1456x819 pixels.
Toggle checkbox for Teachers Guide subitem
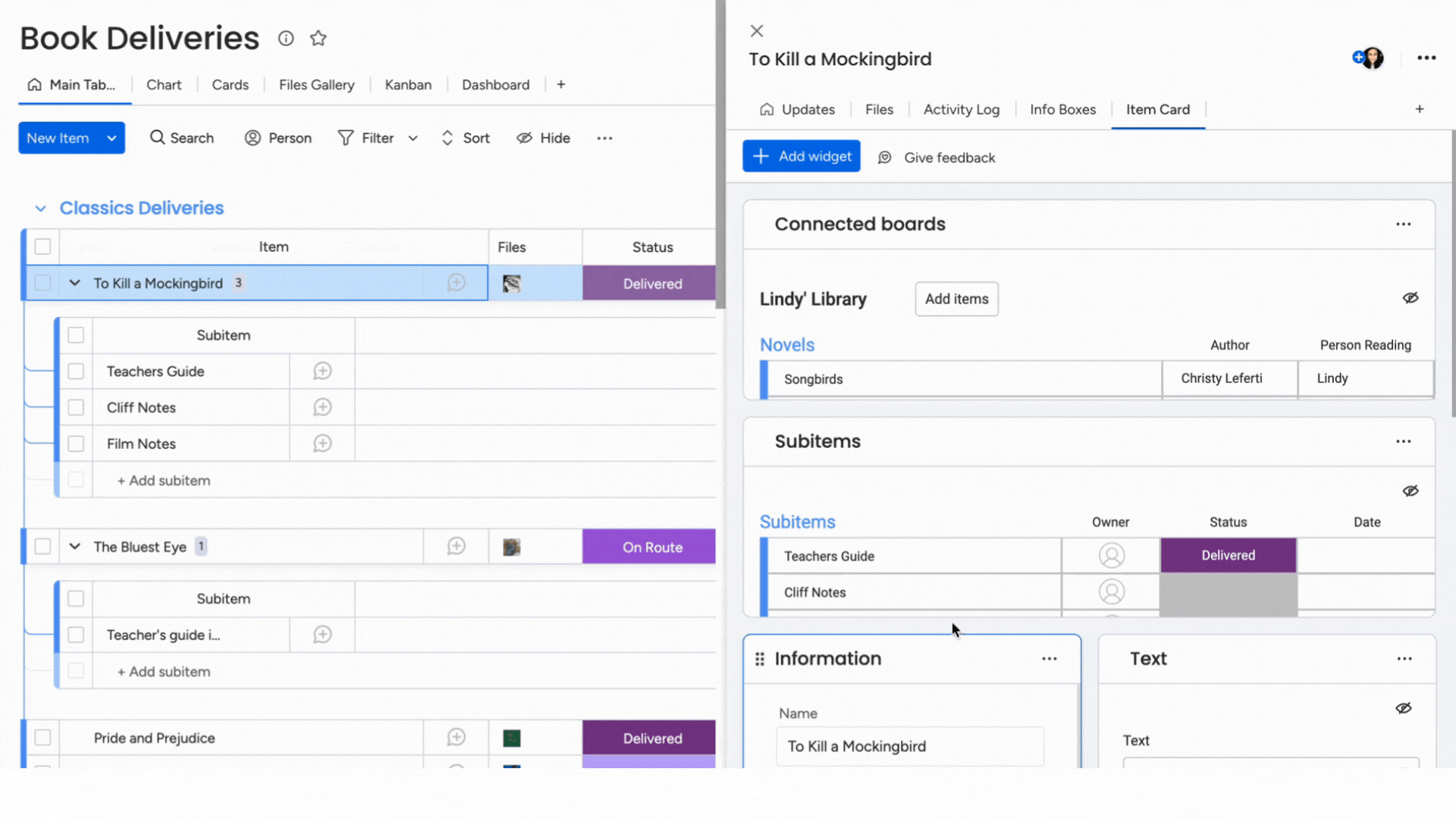[75, 371]
